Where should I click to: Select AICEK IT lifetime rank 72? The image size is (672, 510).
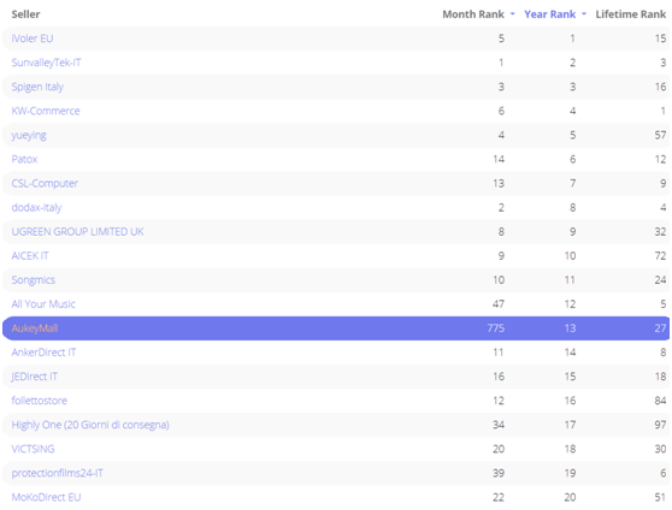pyautogui.click(x=660, y=256)
